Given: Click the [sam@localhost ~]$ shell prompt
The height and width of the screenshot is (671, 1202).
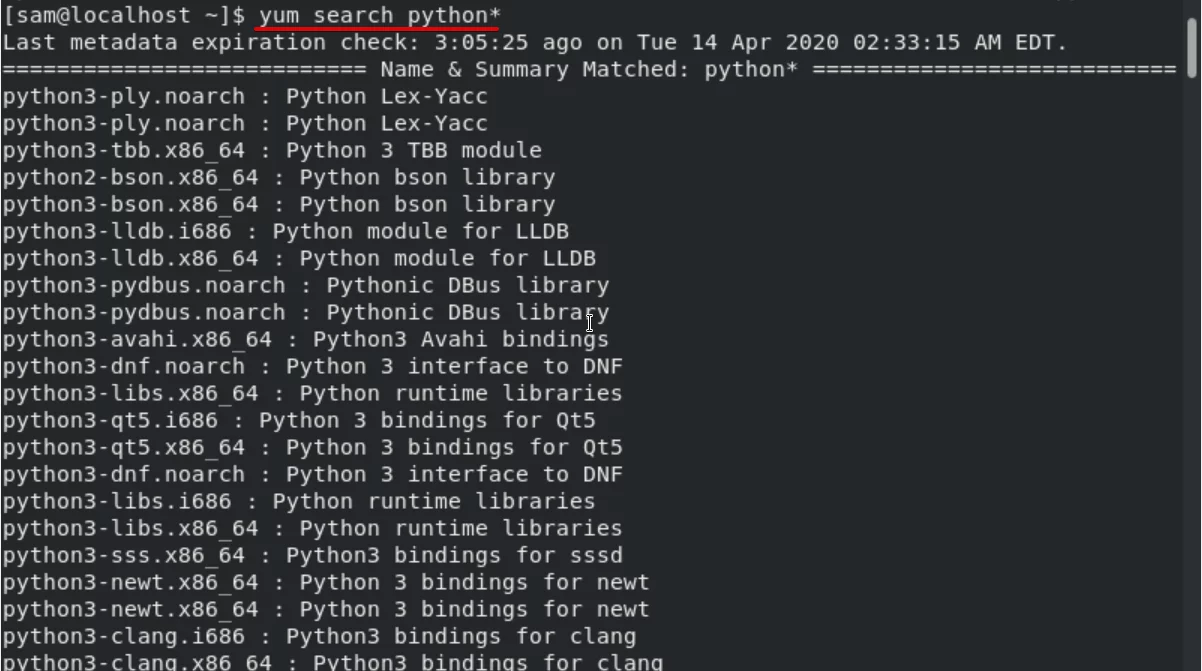Looking at the screenshot, I should pyautogui.click(x=123, y=16).
